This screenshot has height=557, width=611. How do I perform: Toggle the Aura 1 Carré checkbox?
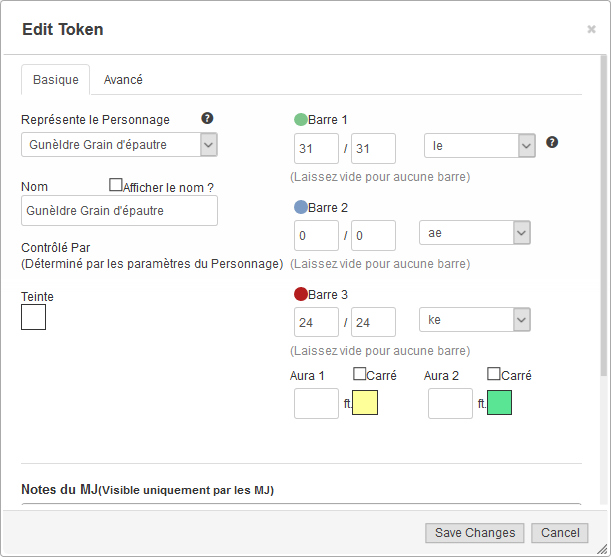pyautogui.click(x=360, y=374)
